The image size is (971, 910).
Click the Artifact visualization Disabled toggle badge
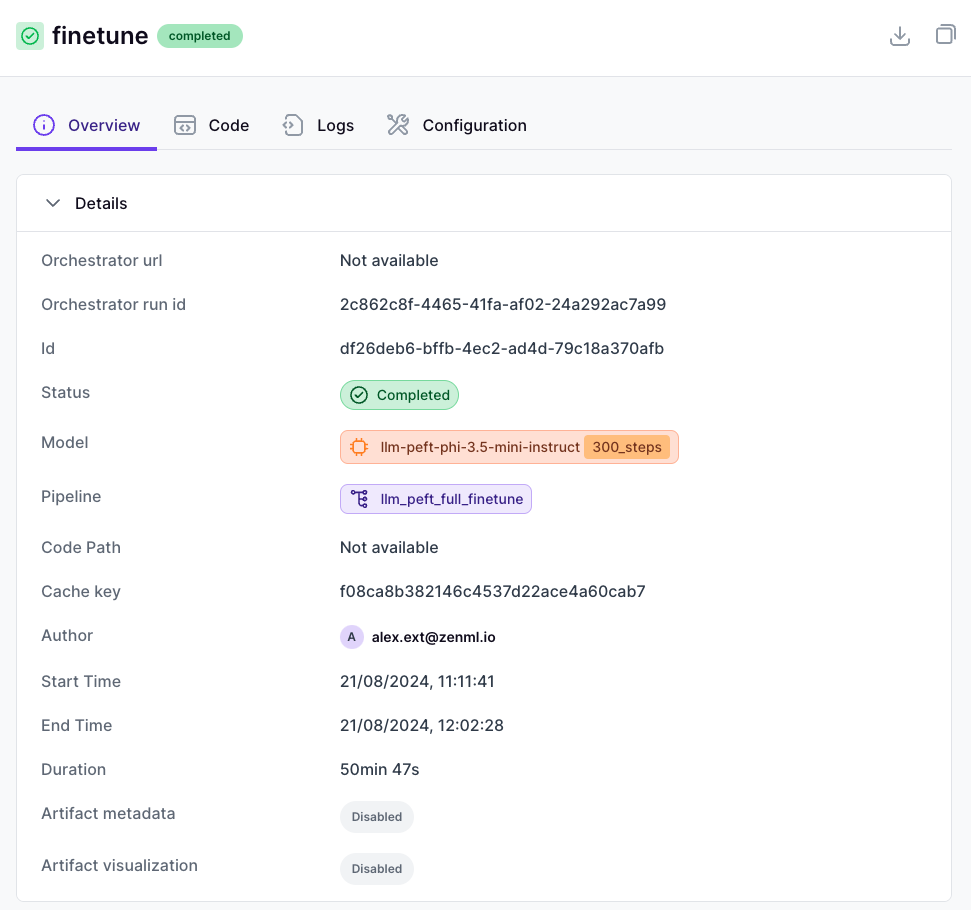[377, 869]
